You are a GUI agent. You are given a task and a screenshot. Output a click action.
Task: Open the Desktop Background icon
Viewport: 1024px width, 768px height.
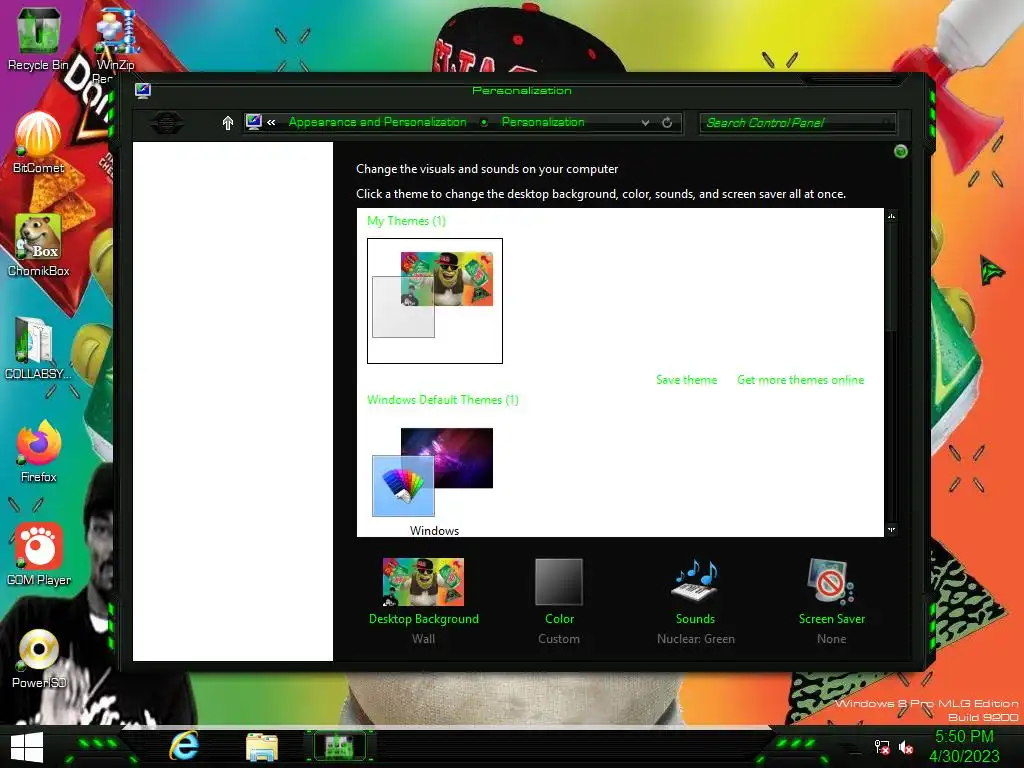coord(423,582)
